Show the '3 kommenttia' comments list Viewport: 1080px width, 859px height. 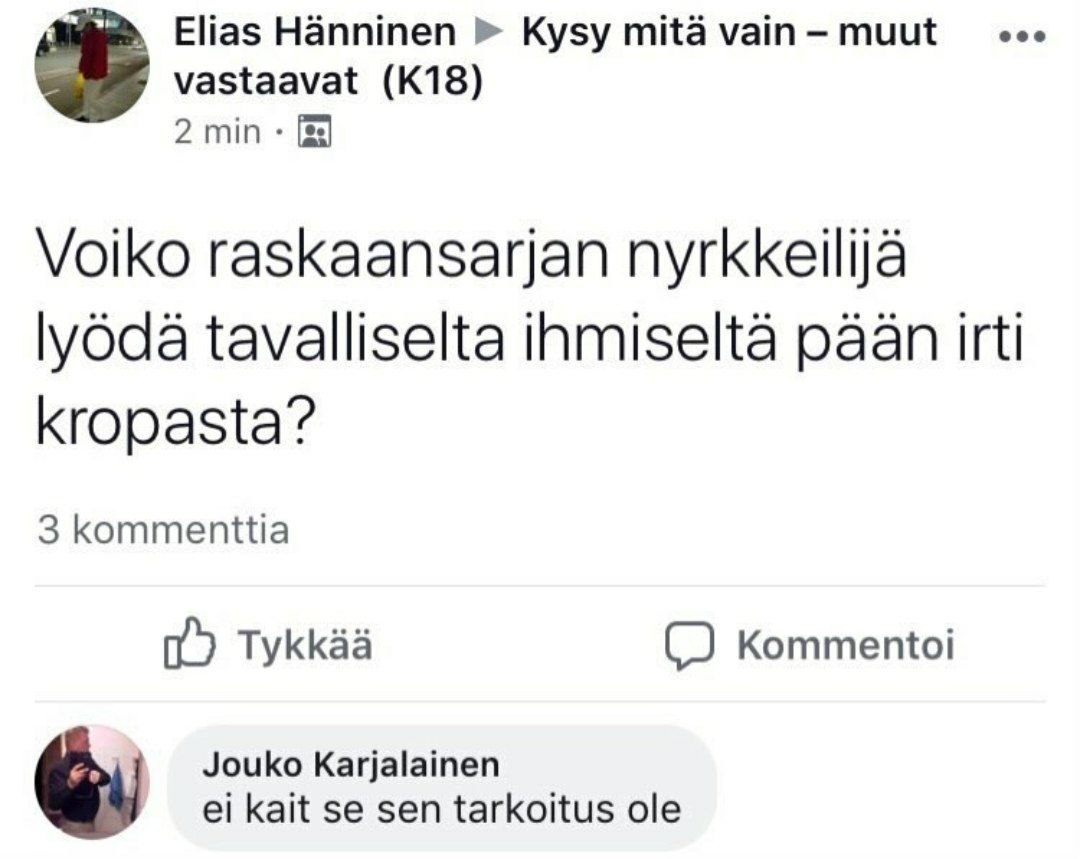click(163, 530)
